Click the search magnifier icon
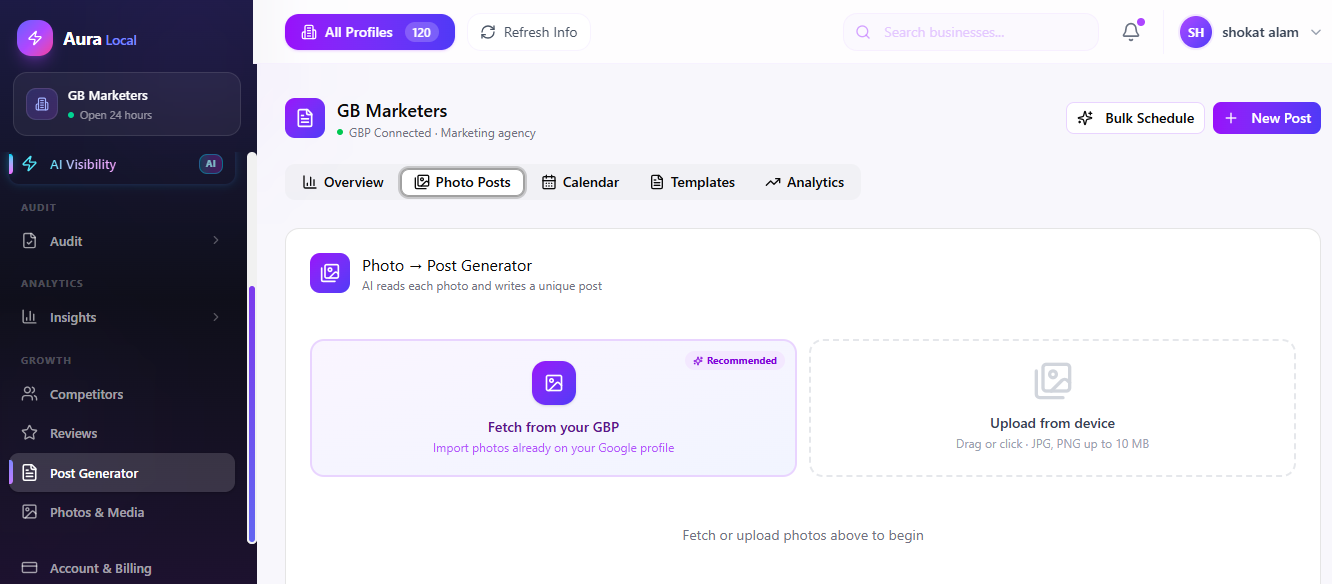This screenshot has width=1332, height=584. point(863,32)
